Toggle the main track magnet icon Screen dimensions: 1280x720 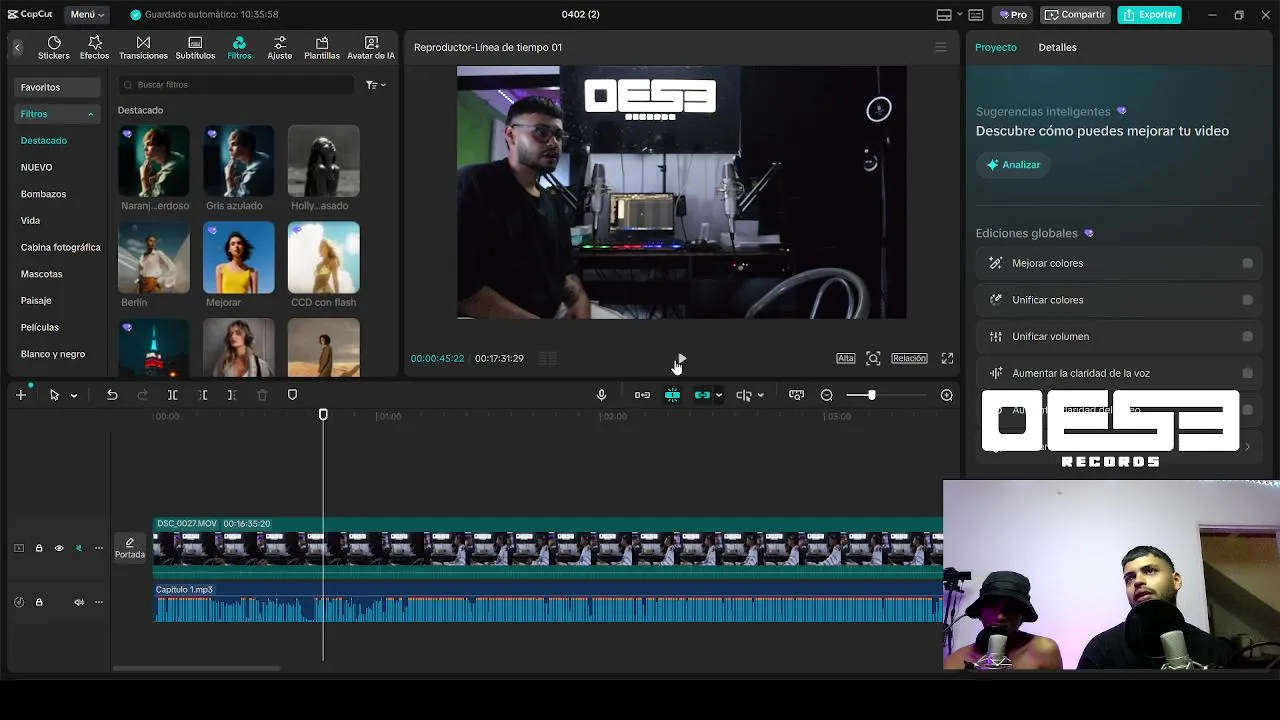coord(642,395)
